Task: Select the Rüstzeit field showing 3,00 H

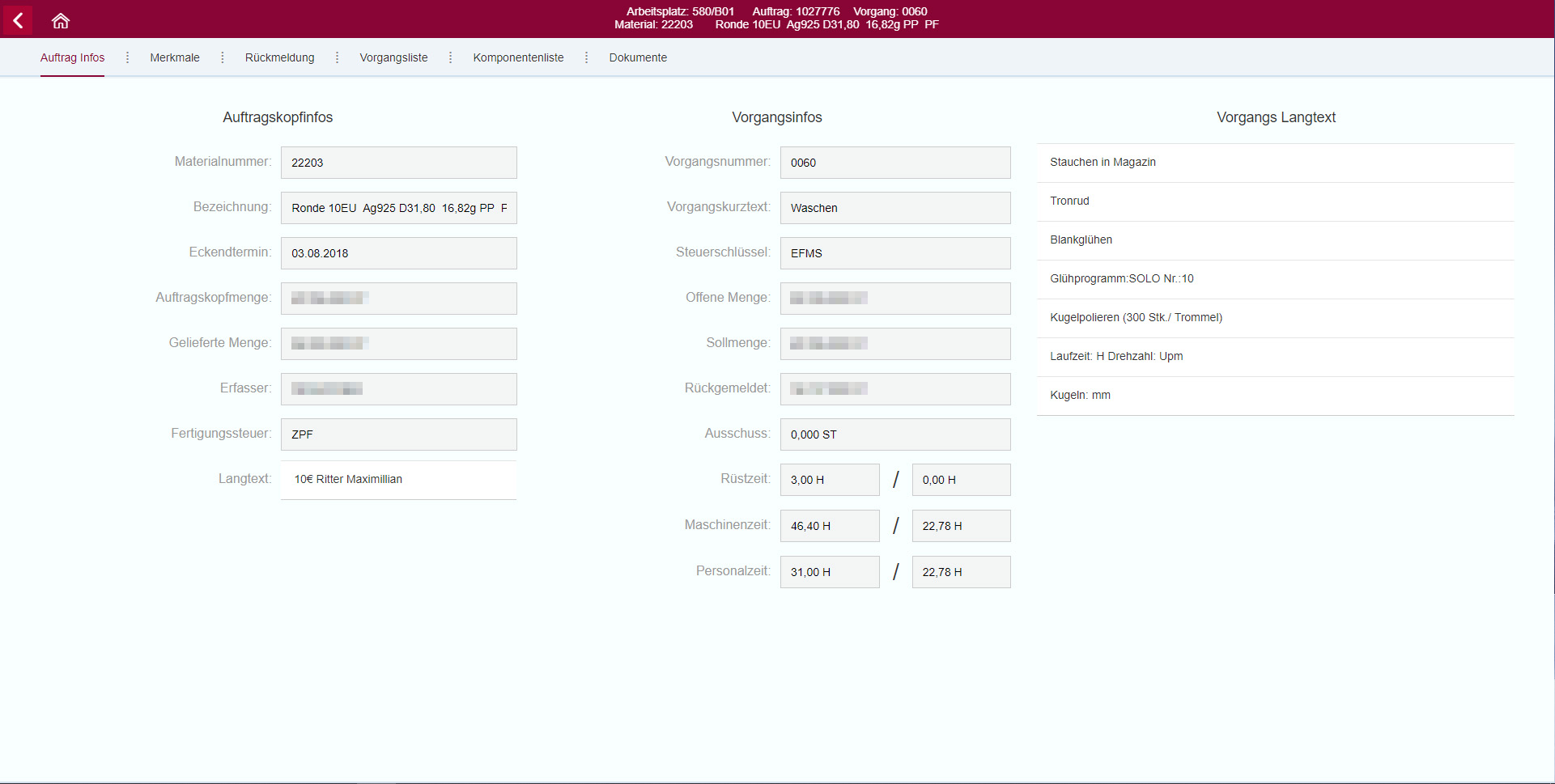Action: click(829, 479)
